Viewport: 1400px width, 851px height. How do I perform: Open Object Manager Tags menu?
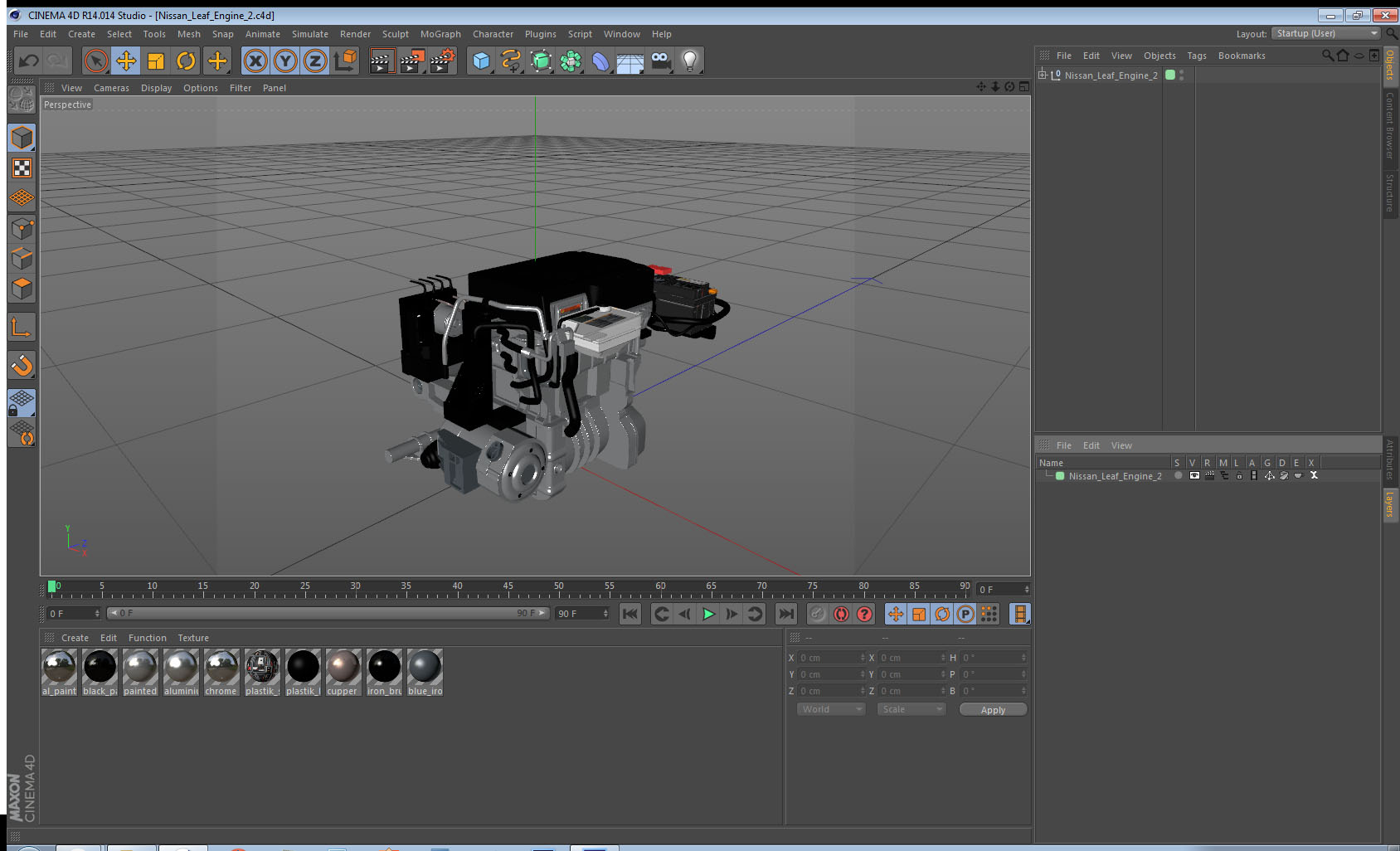pos(1196,56)
